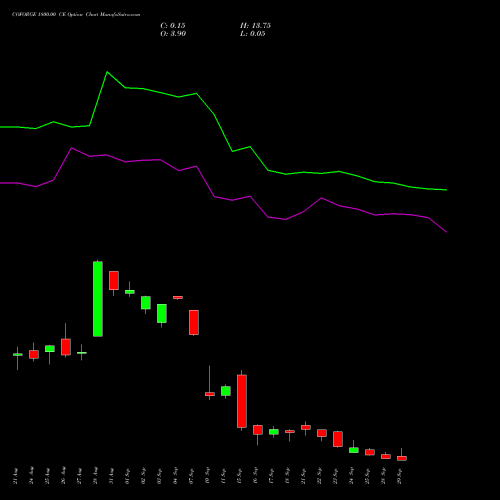500x500 pixels.
Task: Click the '29 Sep' date label
Action: pyautogui.click(x=400, y=476)
